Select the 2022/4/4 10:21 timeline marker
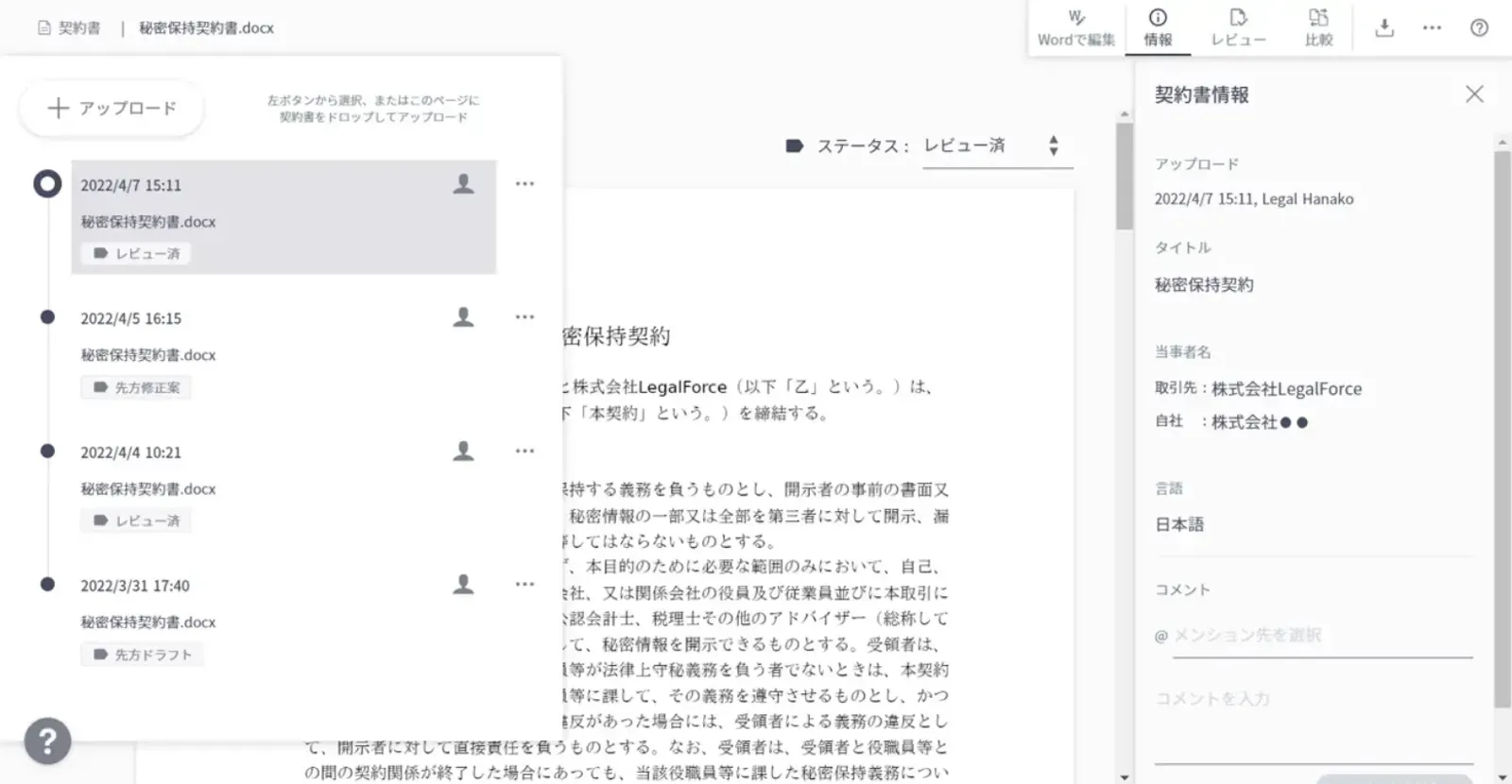 (47, 452)
